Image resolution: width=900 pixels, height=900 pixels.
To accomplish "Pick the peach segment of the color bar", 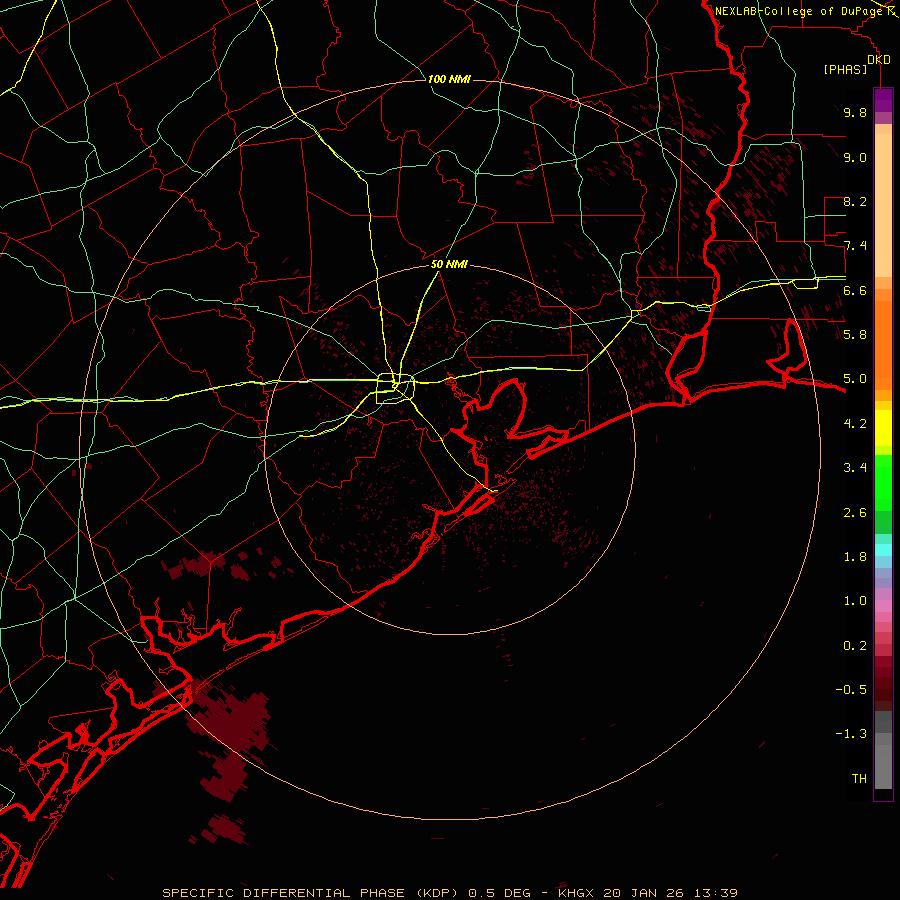I will click(x=883, y=205).
